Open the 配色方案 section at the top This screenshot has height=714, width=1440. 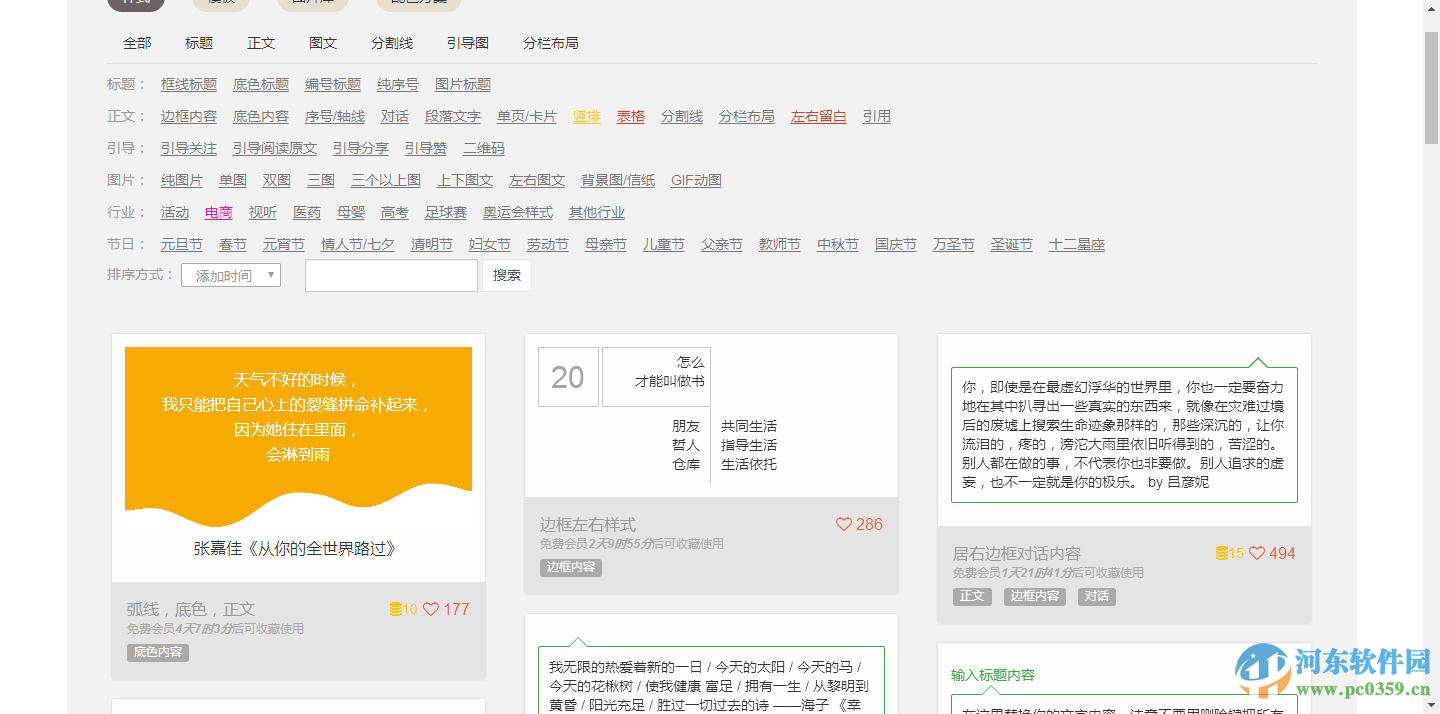click(x=418, y=3)
